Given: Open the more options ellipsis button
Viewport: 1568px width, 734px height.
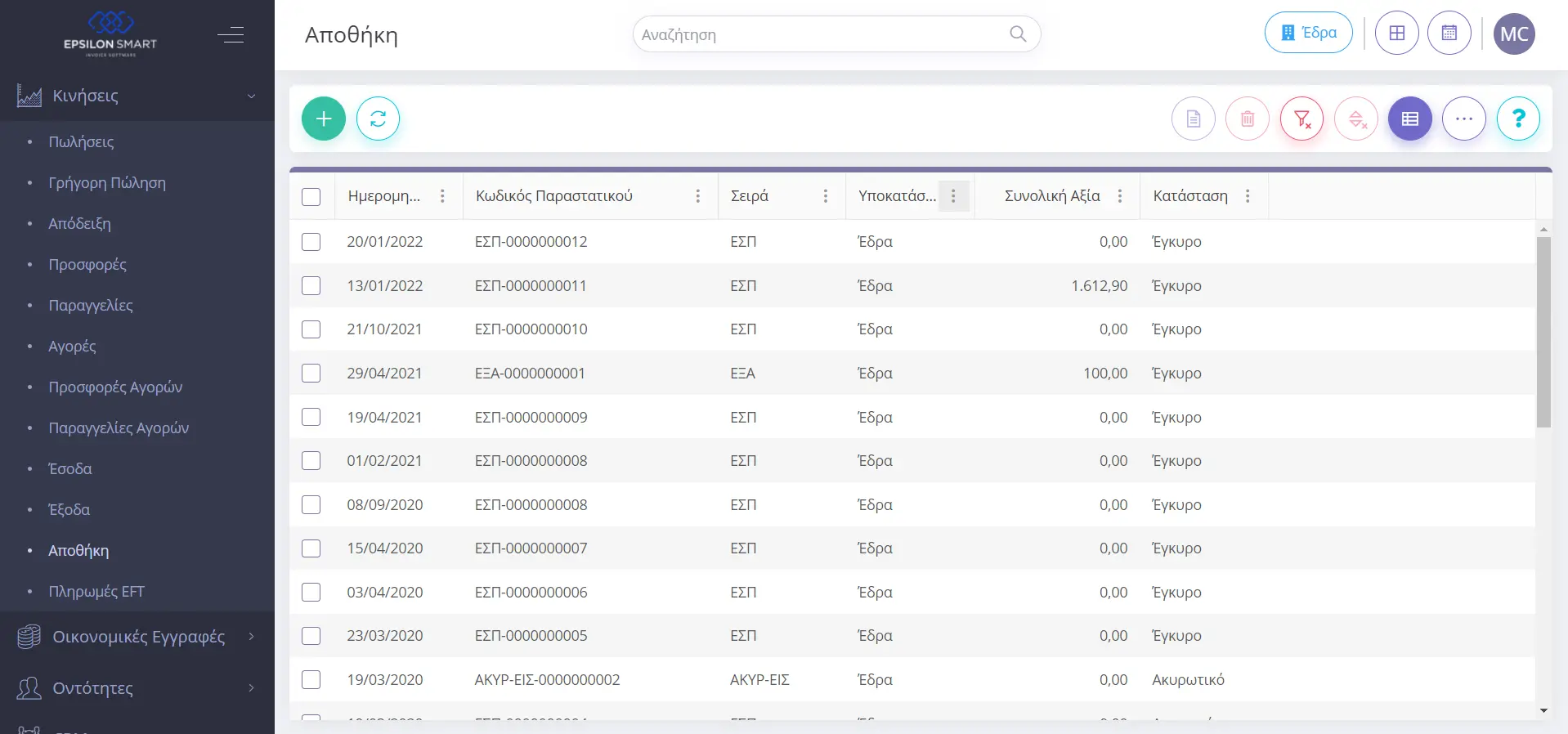Looking at the screenshot, I should [x=1463, y=119].
